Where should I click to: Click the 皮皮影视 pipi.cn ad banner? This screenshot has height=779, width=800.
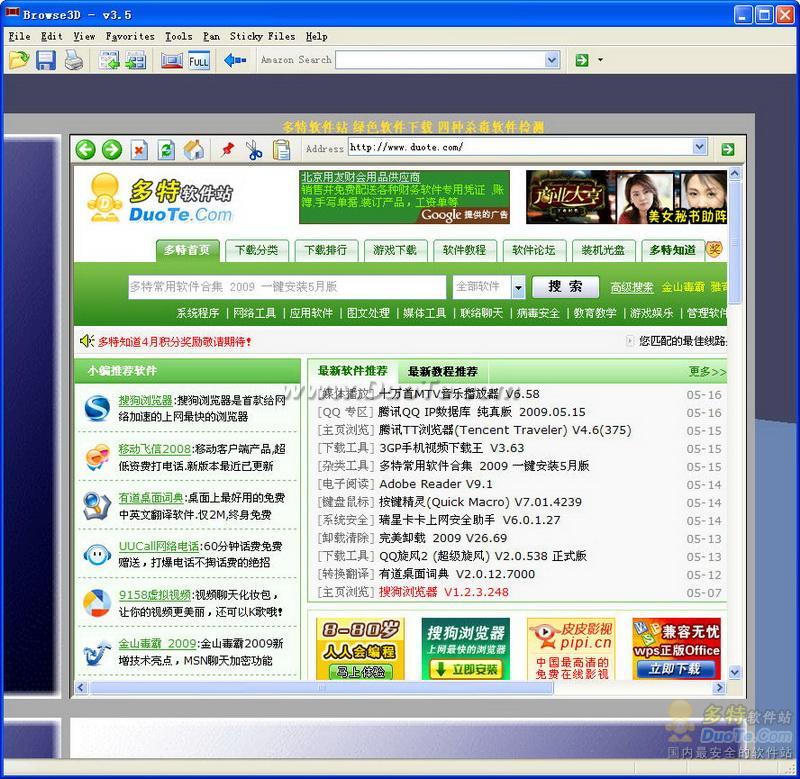[570, 648]
